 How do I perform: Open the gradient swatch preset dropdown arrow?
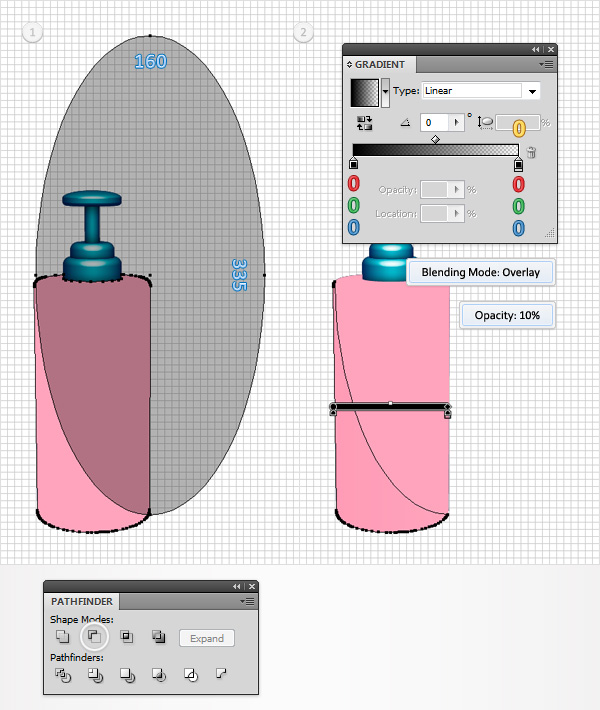point(385,92)
